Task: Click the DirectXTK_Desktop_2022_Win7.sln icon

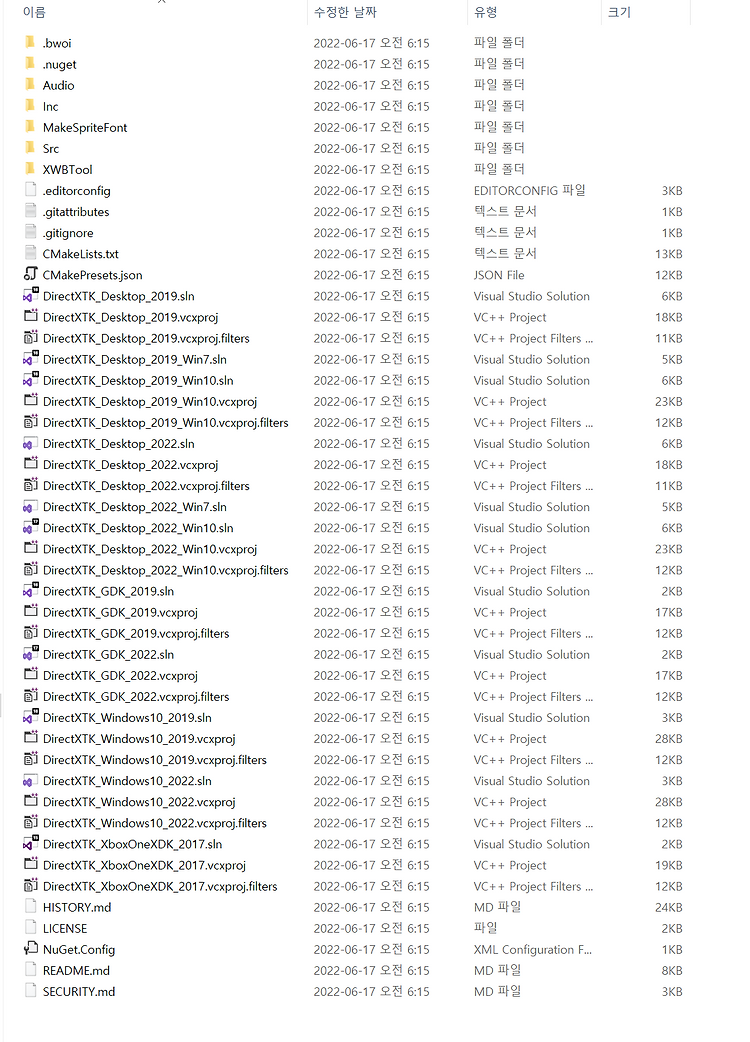Action: (29, 506)
